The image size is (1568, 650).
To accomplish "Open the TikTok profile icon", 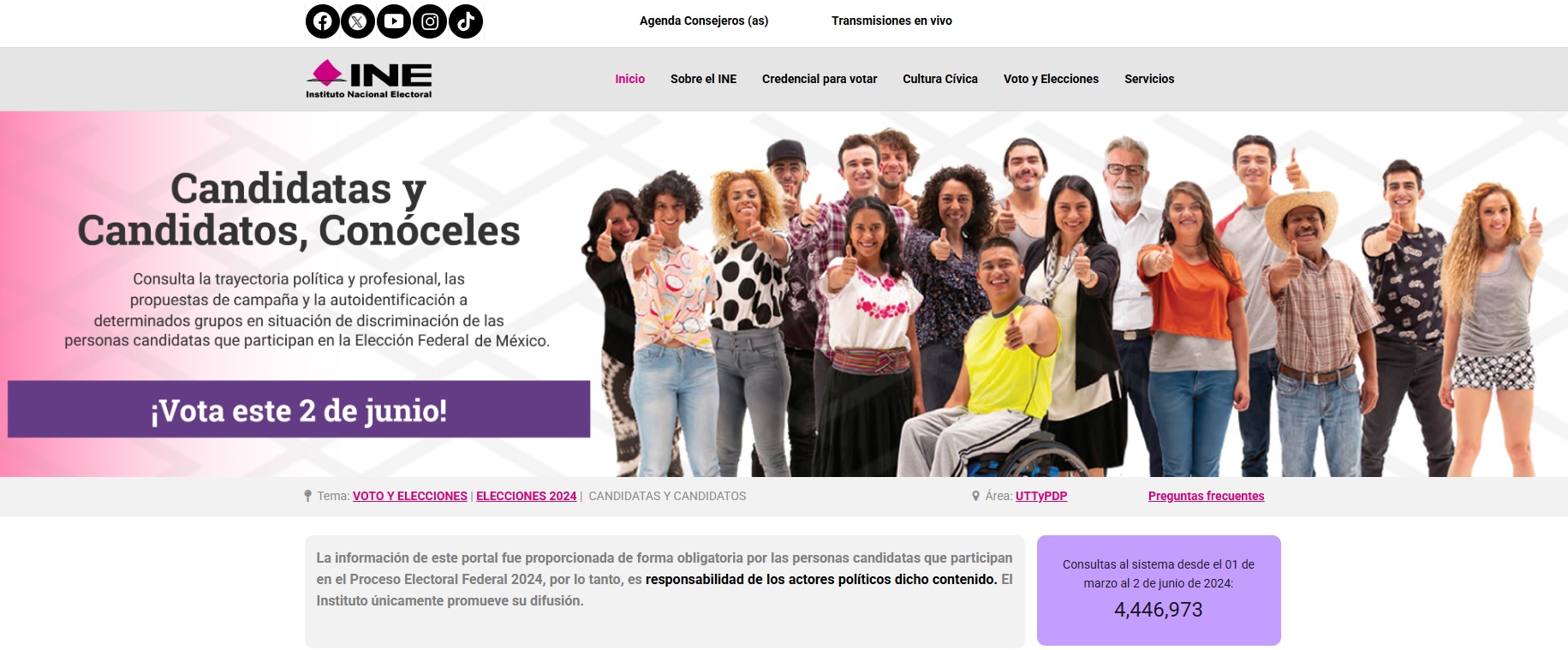I will coord(466,21).
